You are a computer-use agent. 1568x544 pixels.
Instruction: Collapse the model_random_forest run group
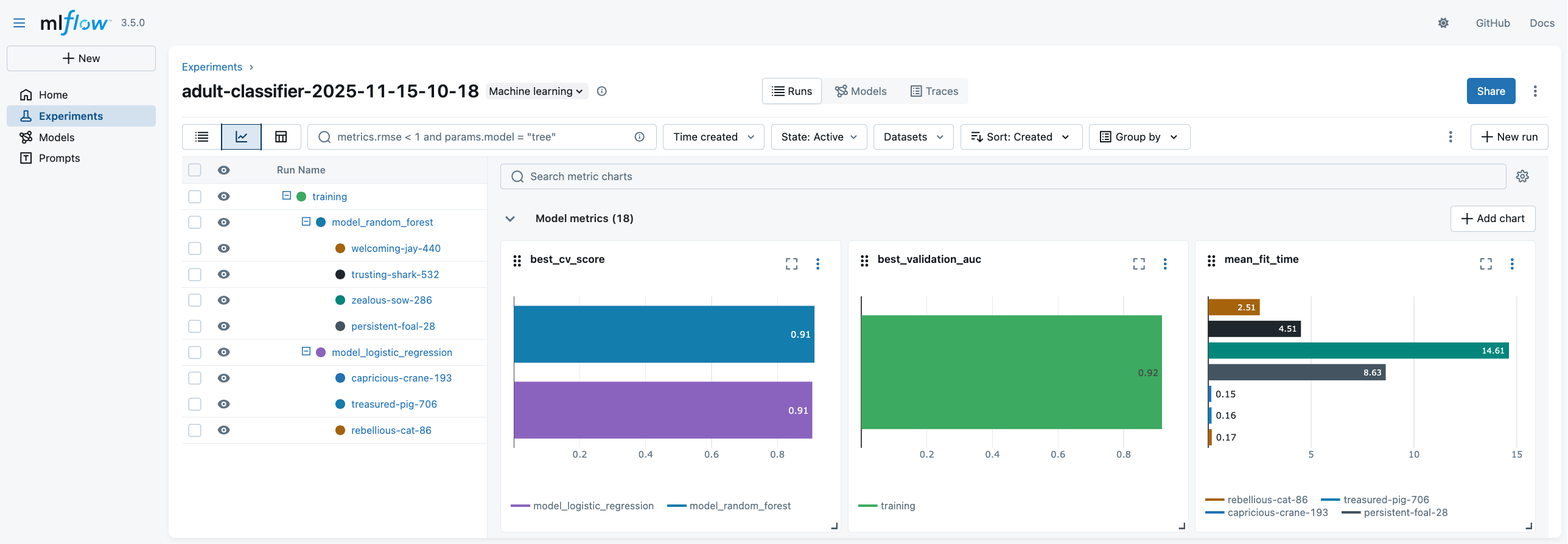(x=306, y=222)
